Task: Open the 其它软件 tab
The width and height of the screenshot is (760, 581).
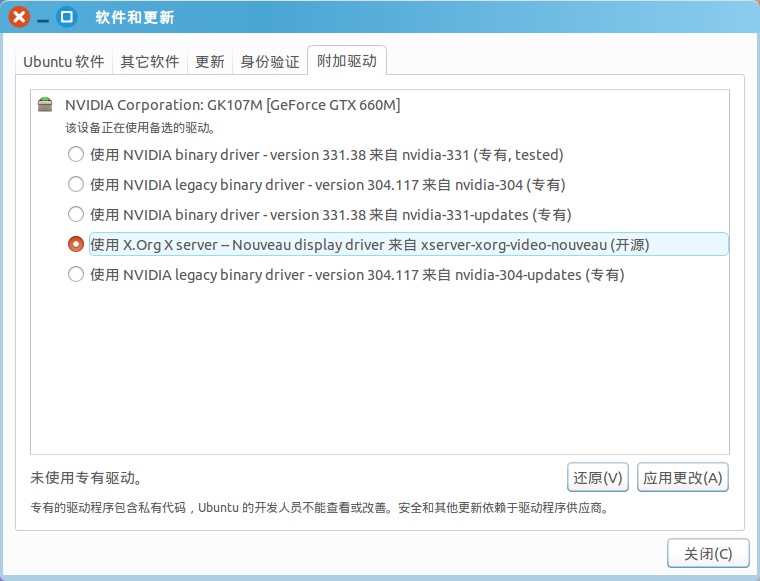Action: (150, 62)
